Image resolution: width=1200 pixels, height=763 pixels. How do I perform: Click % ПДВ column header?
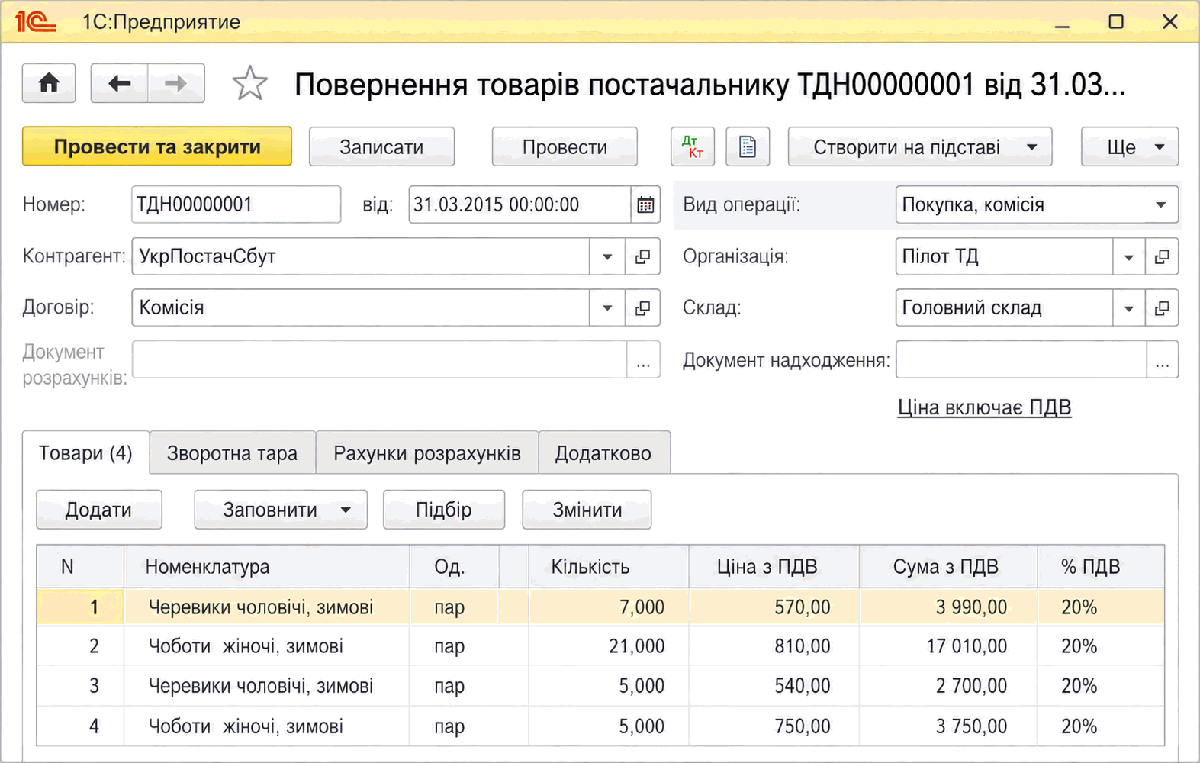[x=1101, y=567]
